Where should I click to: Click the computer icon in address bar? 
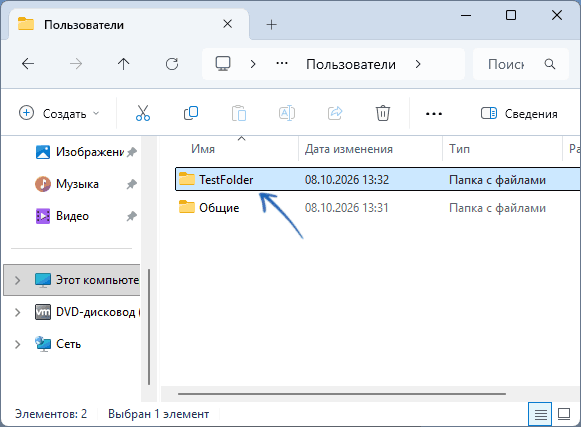(x=223, y=64)
